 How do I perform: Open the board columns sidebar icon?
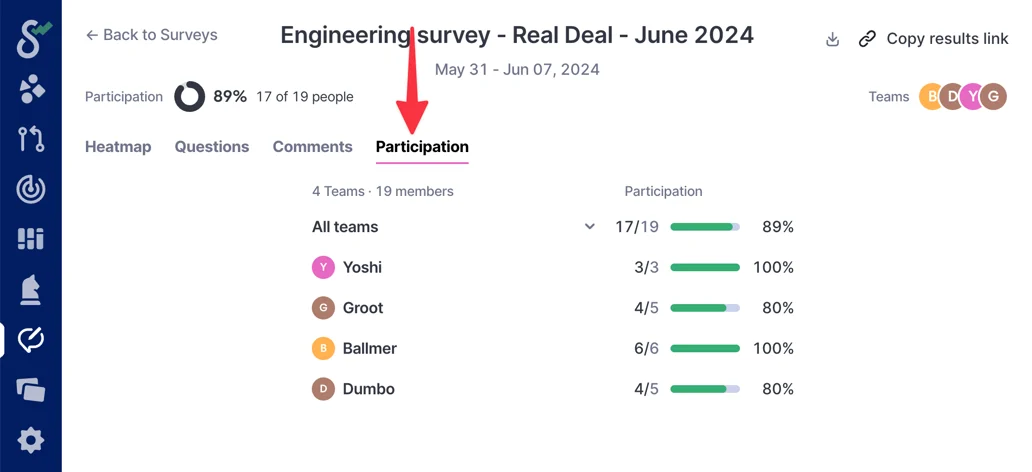31,239
